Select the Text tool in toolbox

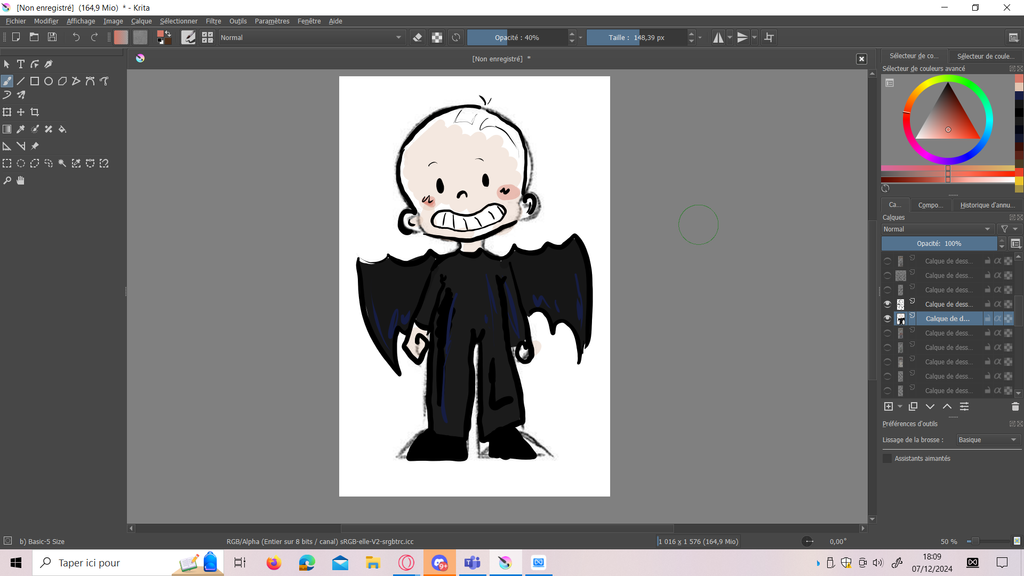click(x=20, y=64)
